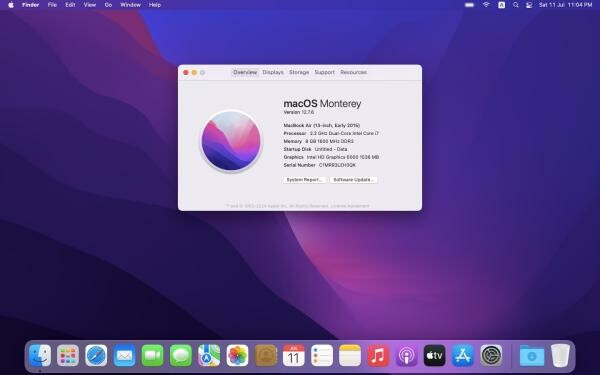Click the MacBook Air model line
The image size is (600, 375).
pos(322,126)
